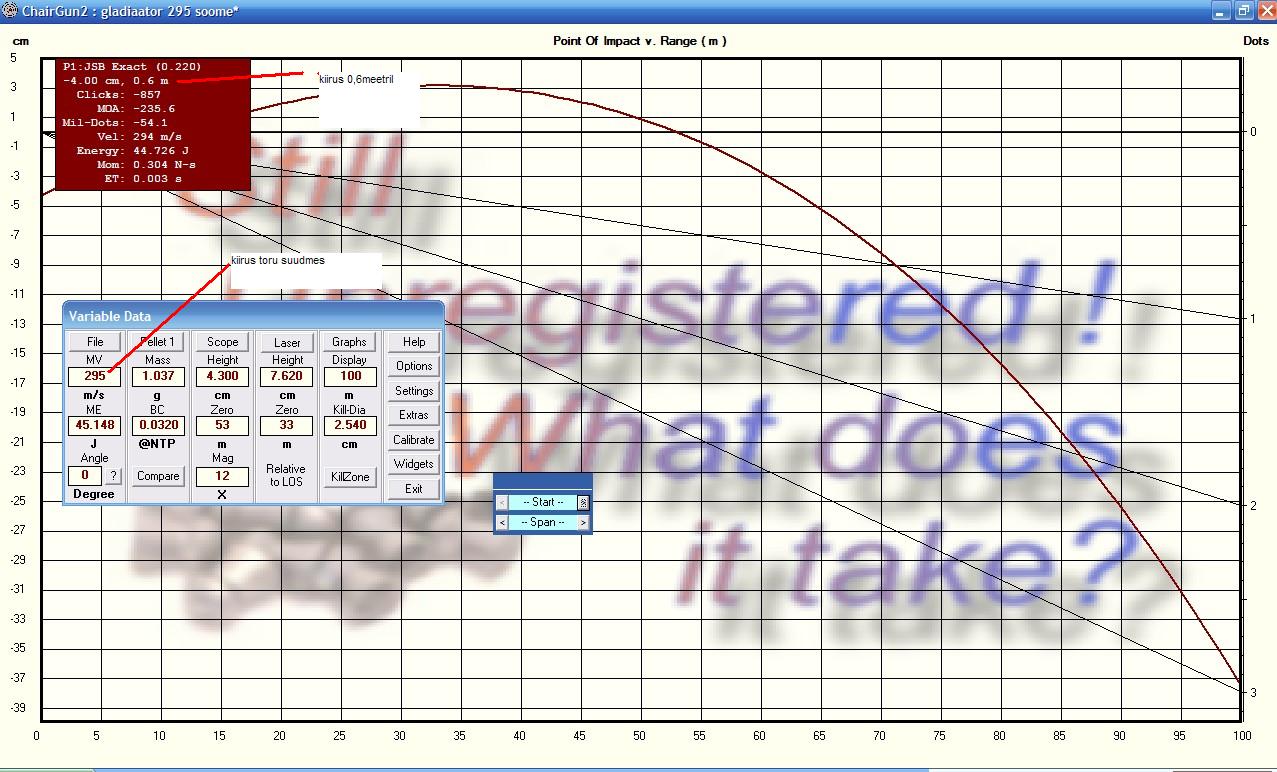Click the left arrow beside Span
This screenshot has height=772, width=1277.
(x=502, y=522)
